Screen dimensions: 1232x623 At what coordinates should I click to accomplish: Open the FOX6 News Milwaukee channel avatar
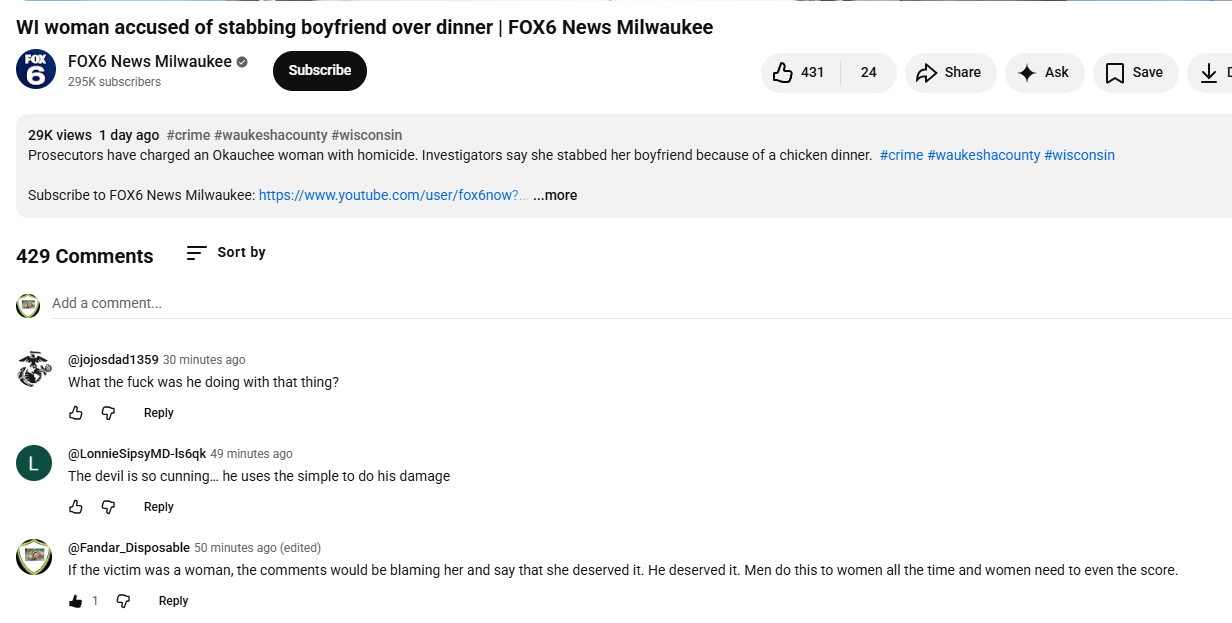coord(35,71)
